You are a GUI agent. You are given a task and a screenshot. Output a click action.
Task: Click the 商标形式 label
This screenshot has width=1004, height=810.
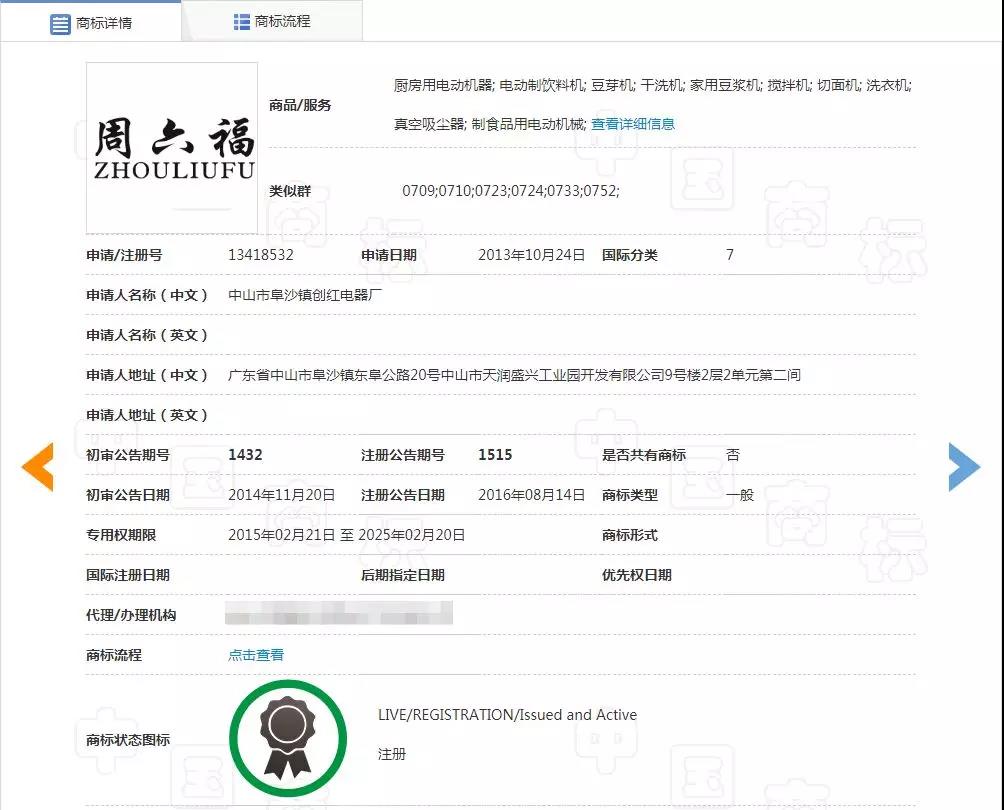(x=629, y=535)
